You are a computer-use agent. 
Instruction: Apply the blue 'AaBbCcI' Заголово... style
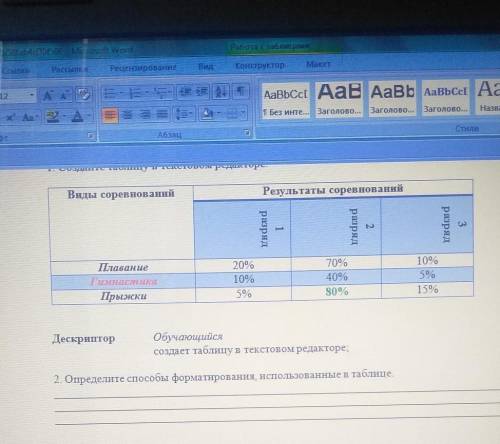click(445, 97)
